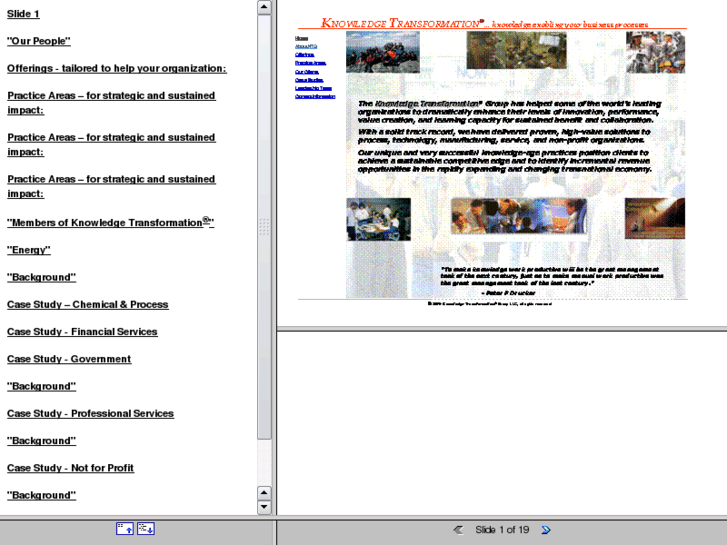Click the Contact Information link in the slide

(x=315, y=96)
